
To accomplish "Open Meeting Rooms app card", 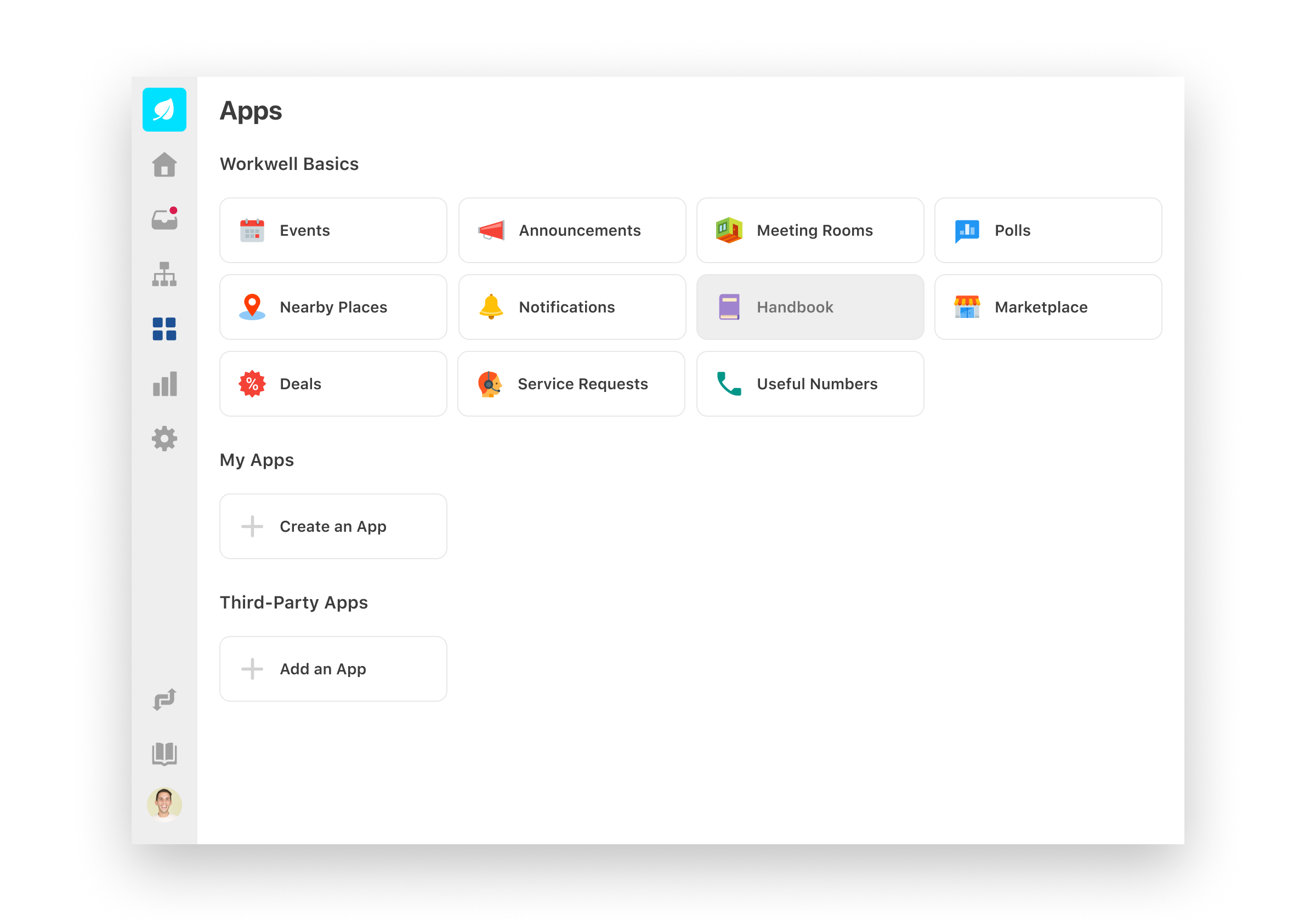I will tap(809, 230).
